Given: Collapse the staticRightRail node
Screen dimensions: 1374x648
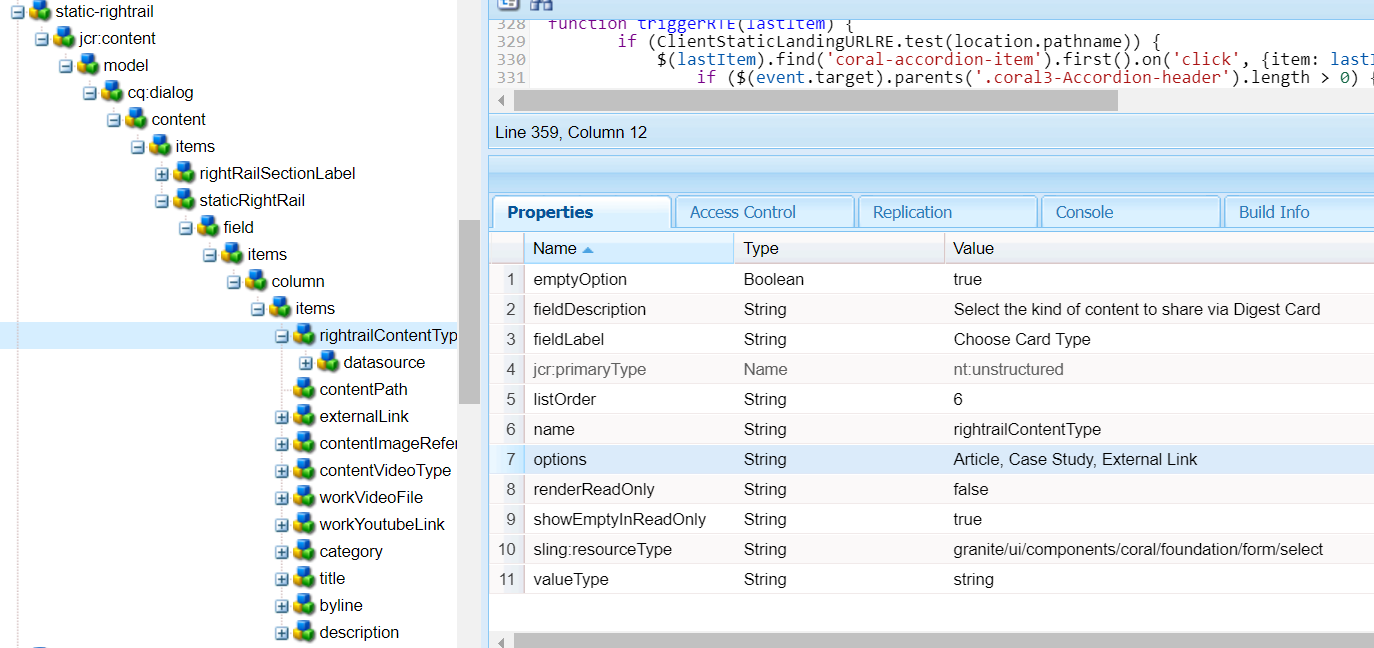Looking at the screenshot, I should (x=161, y=200).
